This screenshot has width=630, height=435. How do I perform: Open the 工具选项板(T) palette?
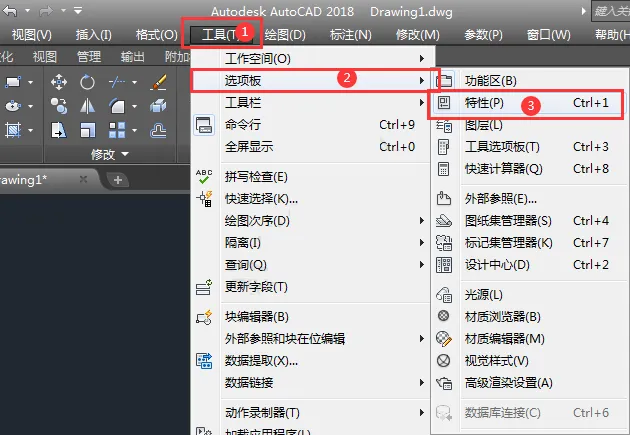[x=529, y=147]
